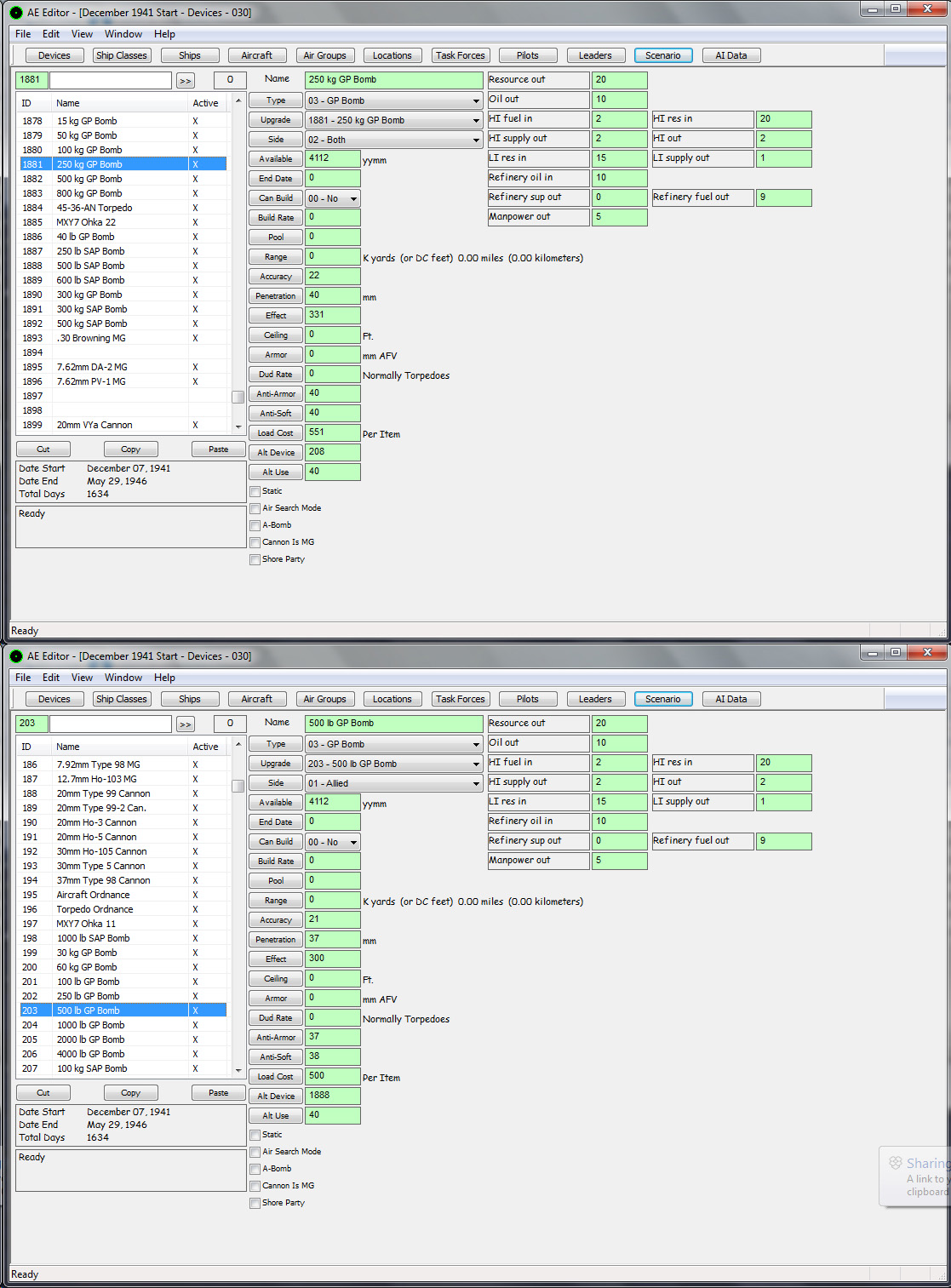Click the >> go button in the top window
The width and height of the screenshot is (951, 1288).
click(x=186, y=81)
